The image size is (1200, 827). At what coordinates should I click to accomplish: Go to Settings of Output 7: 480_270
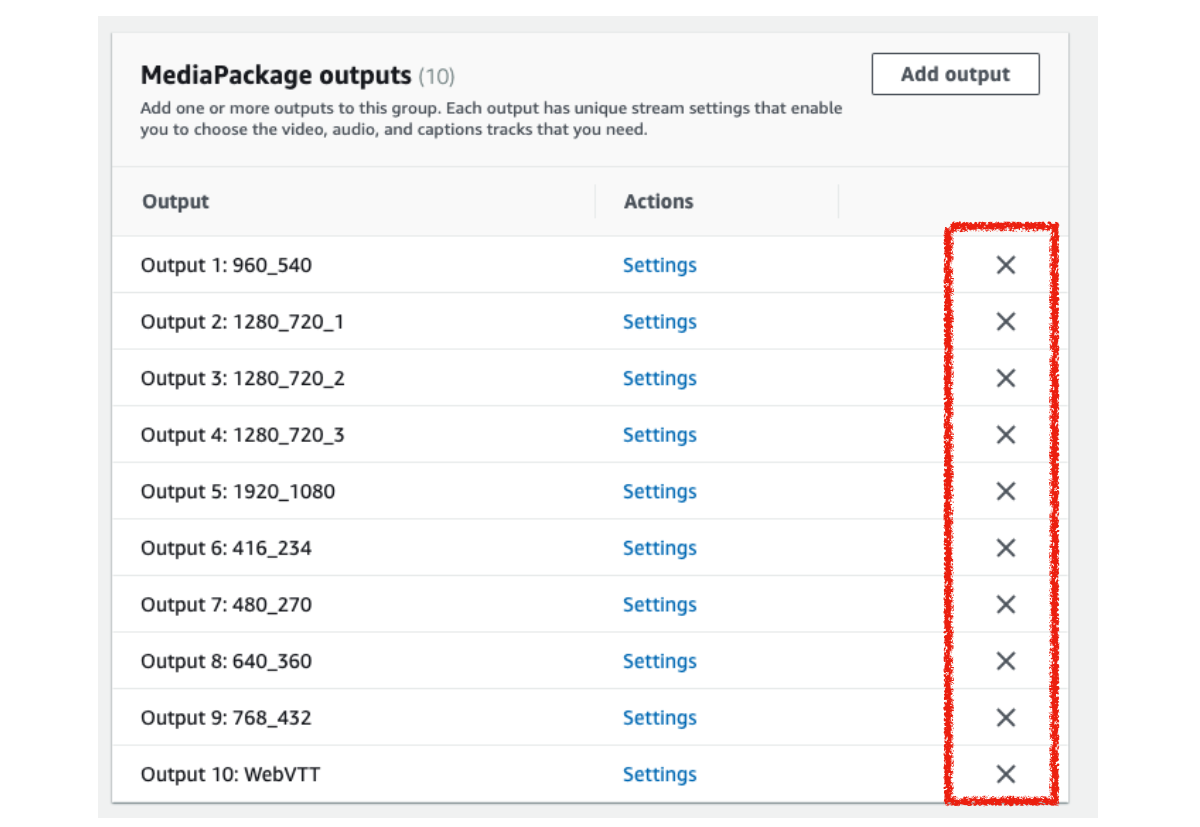coord(659,604)
